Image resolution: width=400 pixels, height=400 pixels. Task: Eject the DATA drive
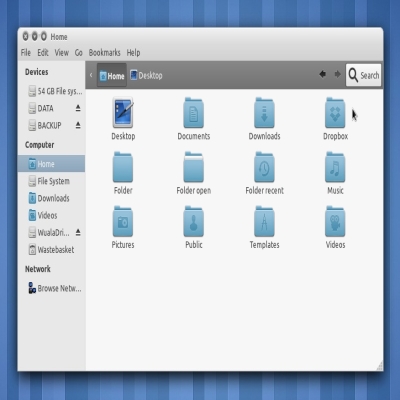point(78,108)
